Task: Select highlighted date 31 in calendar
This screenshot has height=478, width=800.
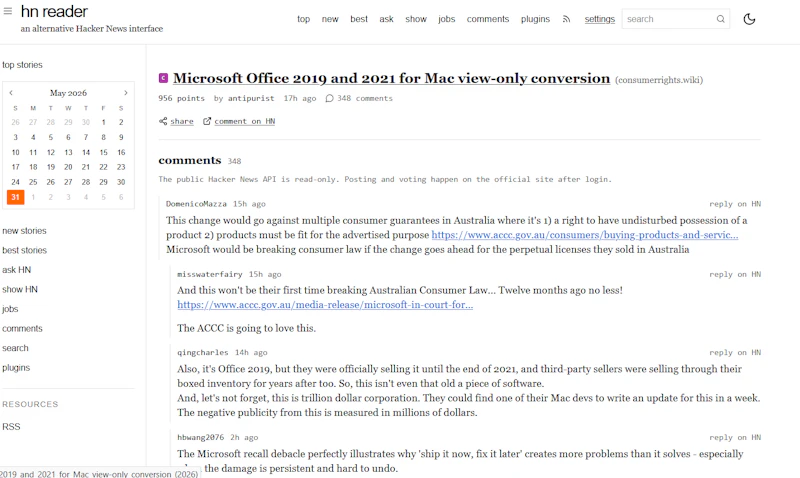Action: pos(15,197)
